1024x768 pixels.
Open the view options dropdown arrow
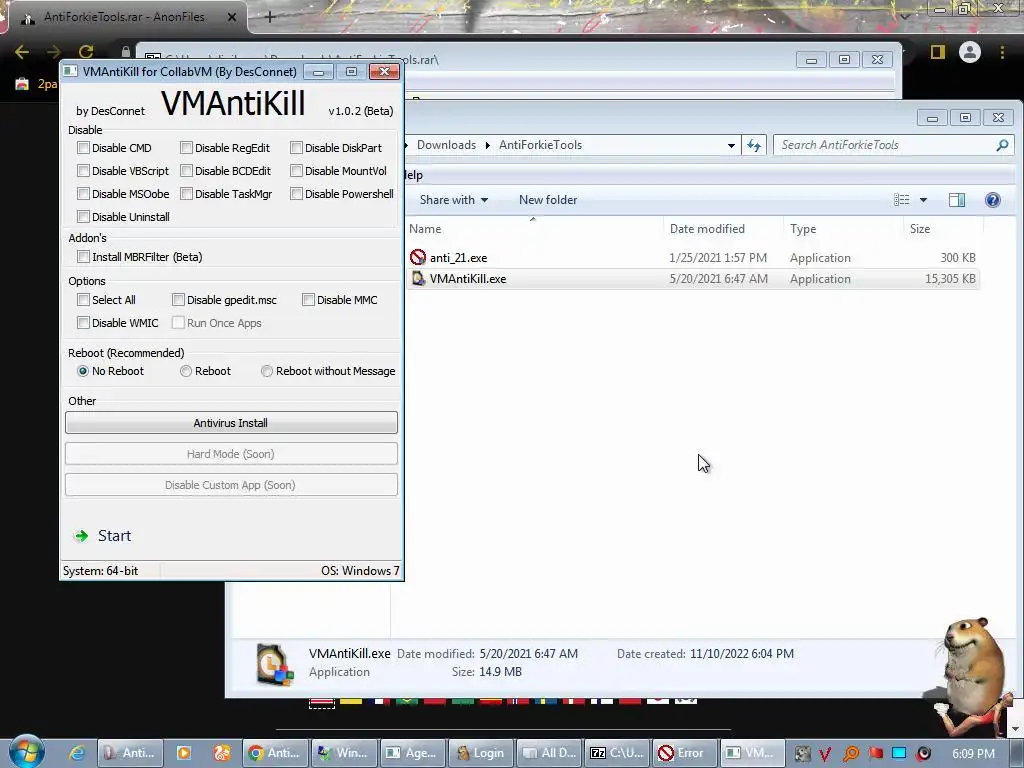[x=923, y=200]
